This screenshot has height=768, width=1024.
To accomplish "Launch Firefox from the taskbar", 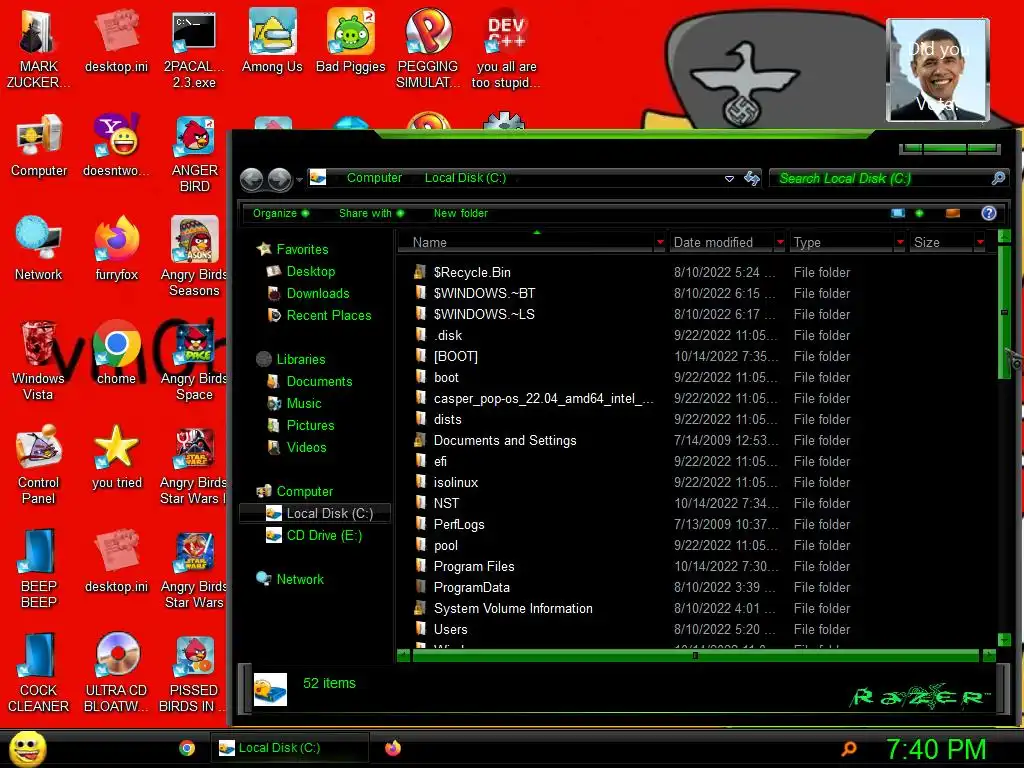I will click(392, 748).
